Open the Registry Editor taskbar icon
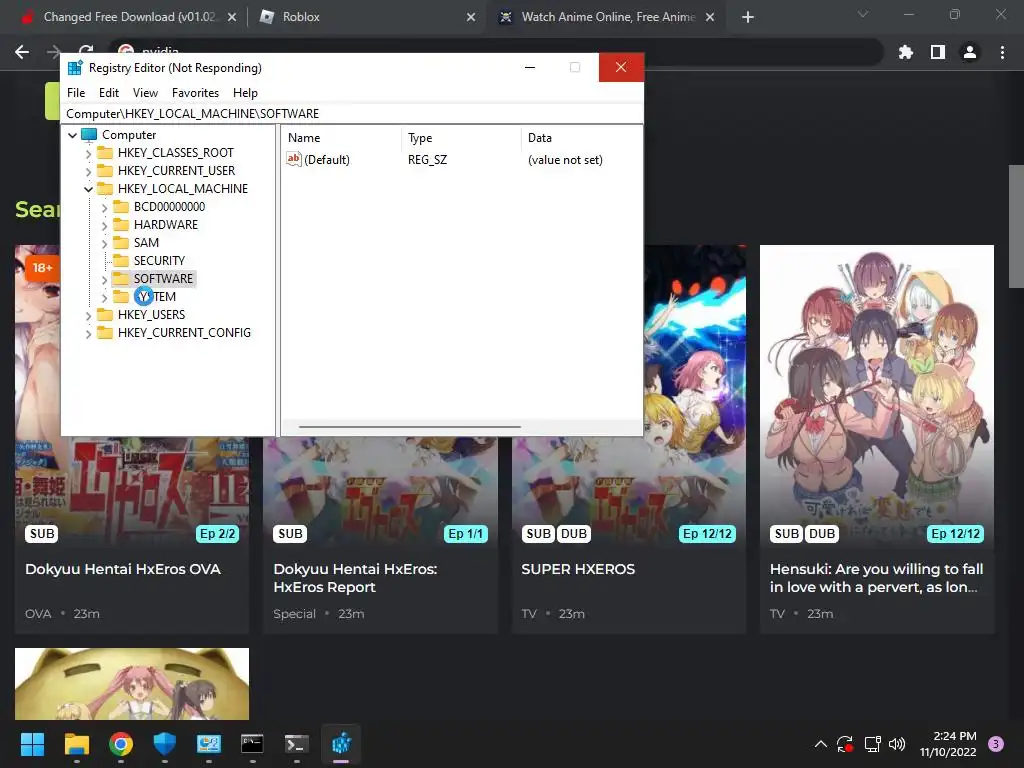This screenshot has height=768, width=1024. [x=341, y=744]
